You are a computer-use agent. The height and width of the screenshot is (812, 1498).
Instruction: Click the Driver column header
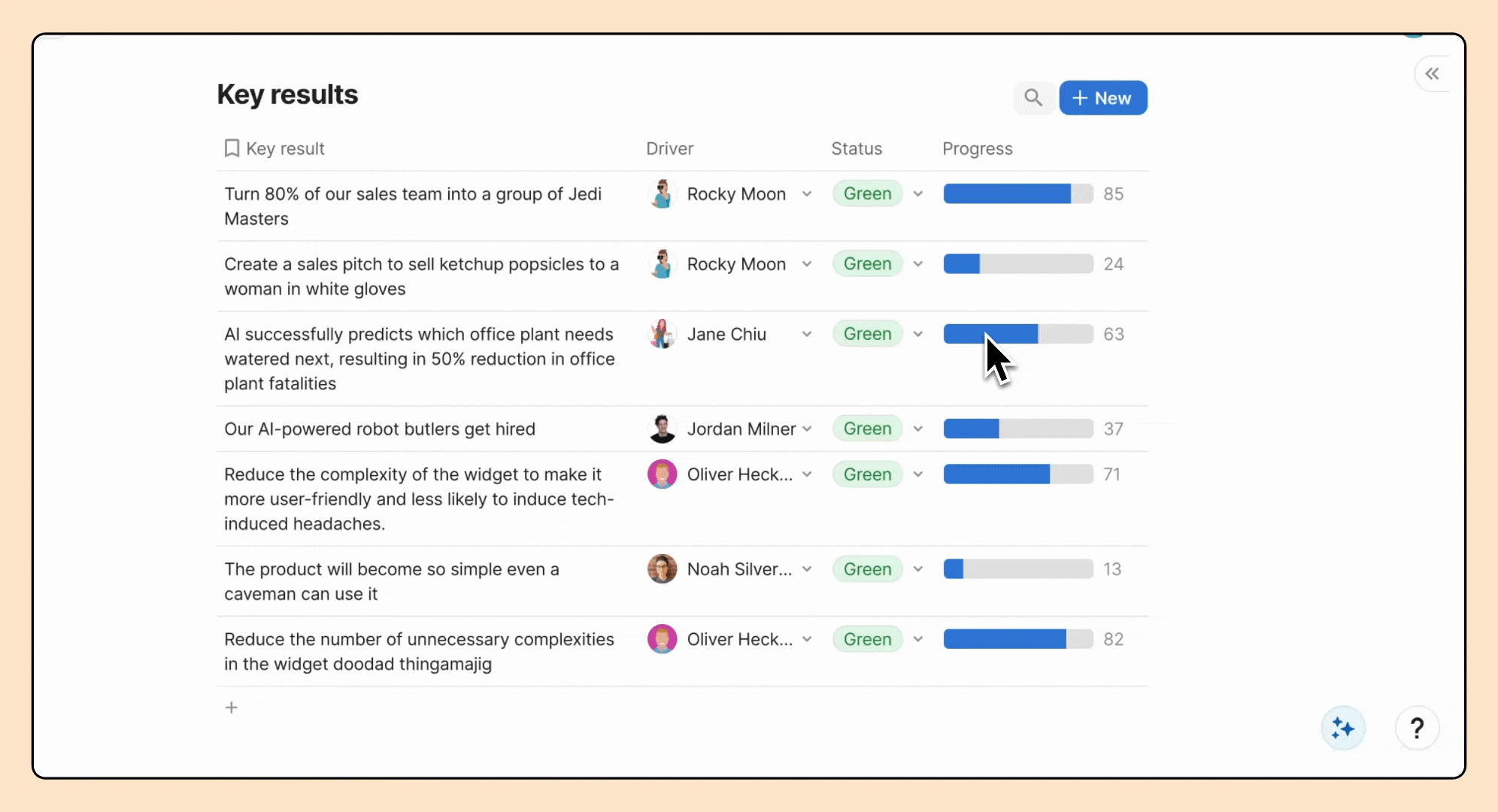pyautogui.click(x=669, y=149)
